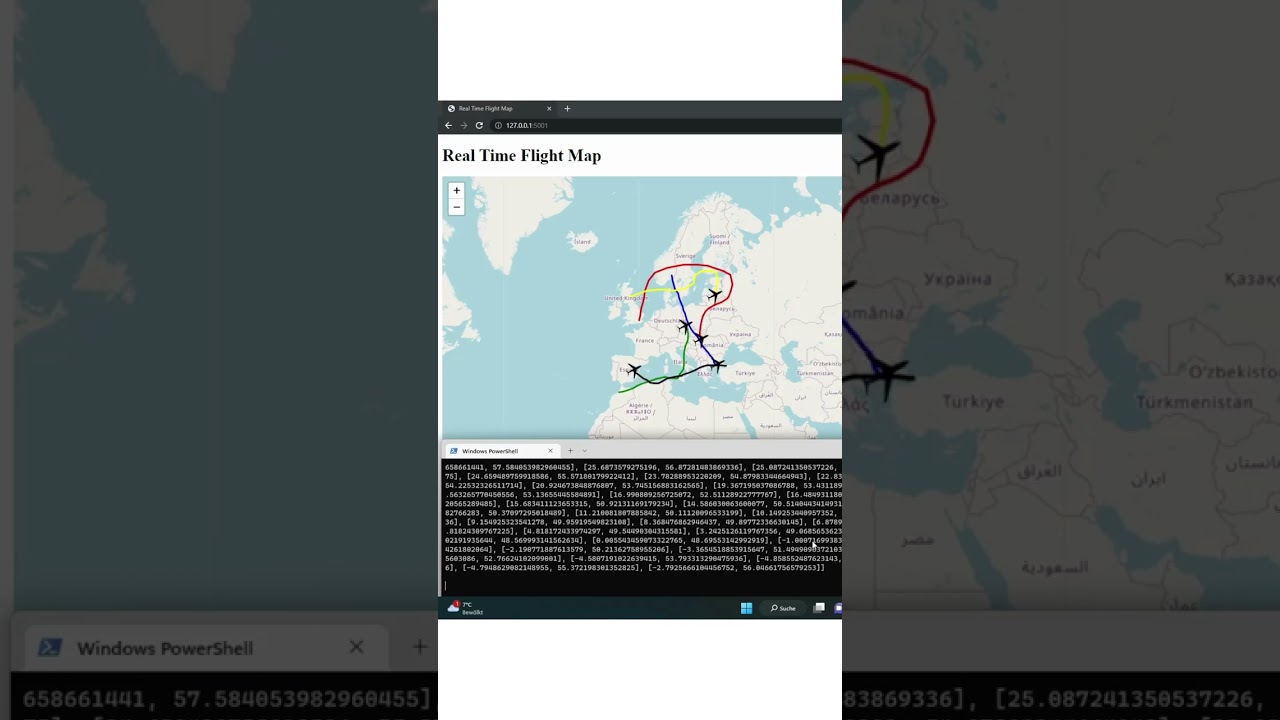
Task: Select the Windows PowerShell tab
Action: 500,451
